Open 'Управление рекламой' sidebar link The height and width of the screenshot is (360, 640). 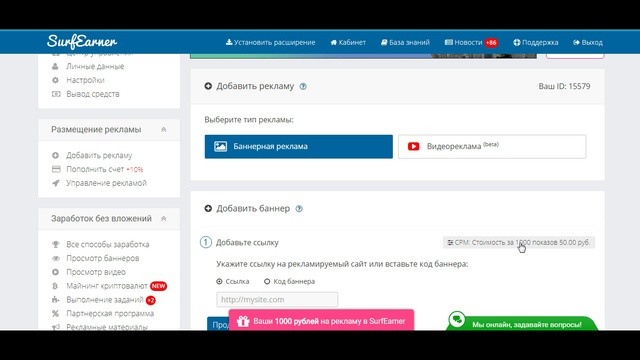coord(106,183)
